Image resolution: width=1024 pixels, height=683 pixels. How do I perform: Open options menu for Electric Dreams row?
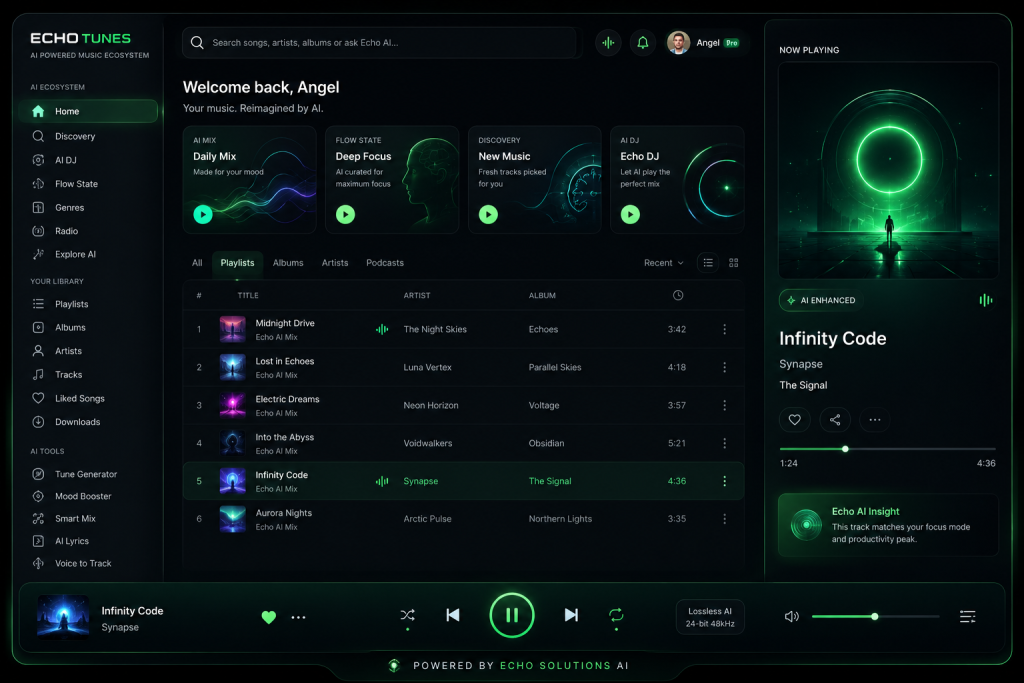pyautogui.click(x=724, y=405)
